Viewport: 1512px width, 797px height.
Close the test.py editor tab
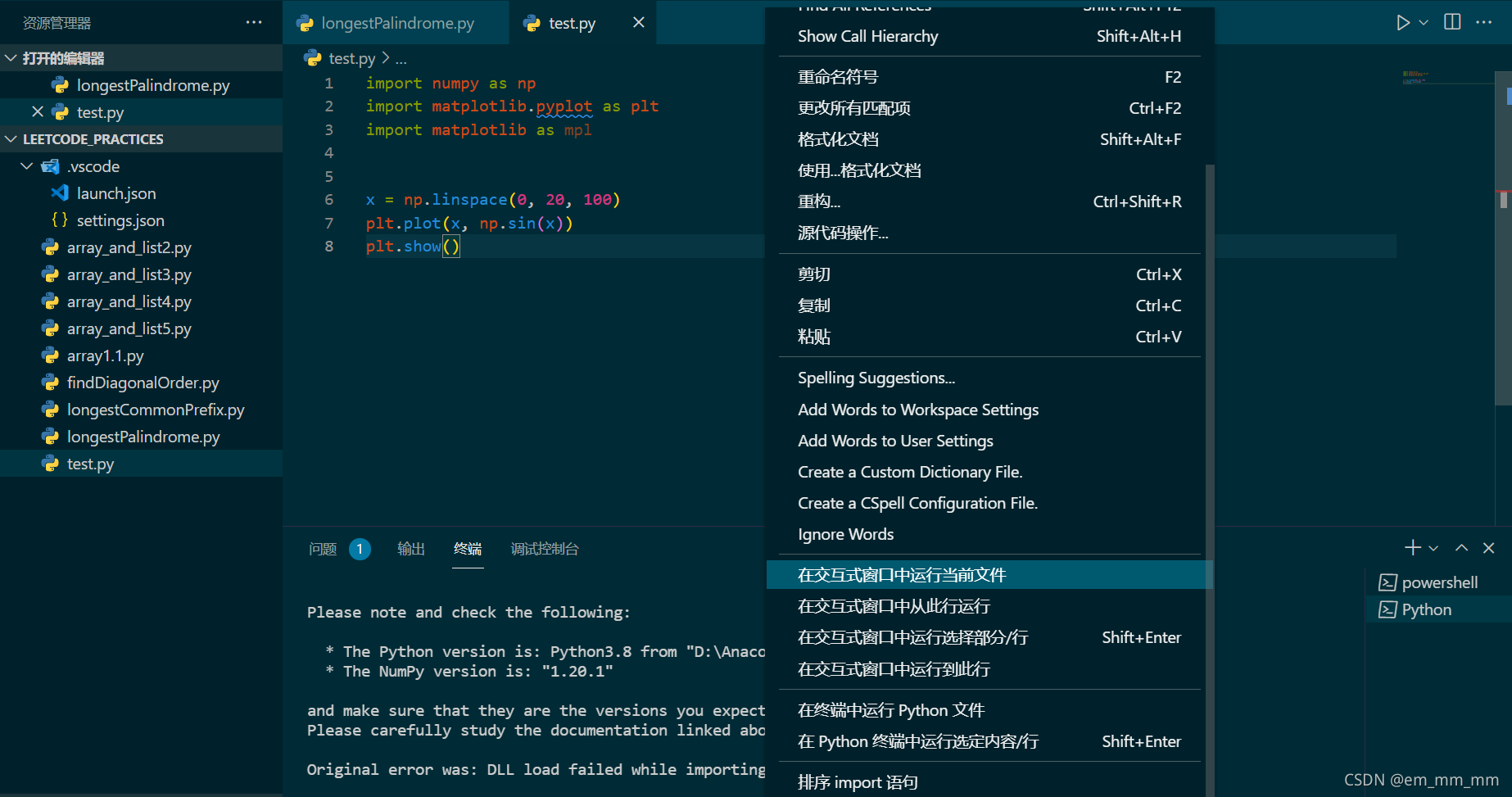639,22
